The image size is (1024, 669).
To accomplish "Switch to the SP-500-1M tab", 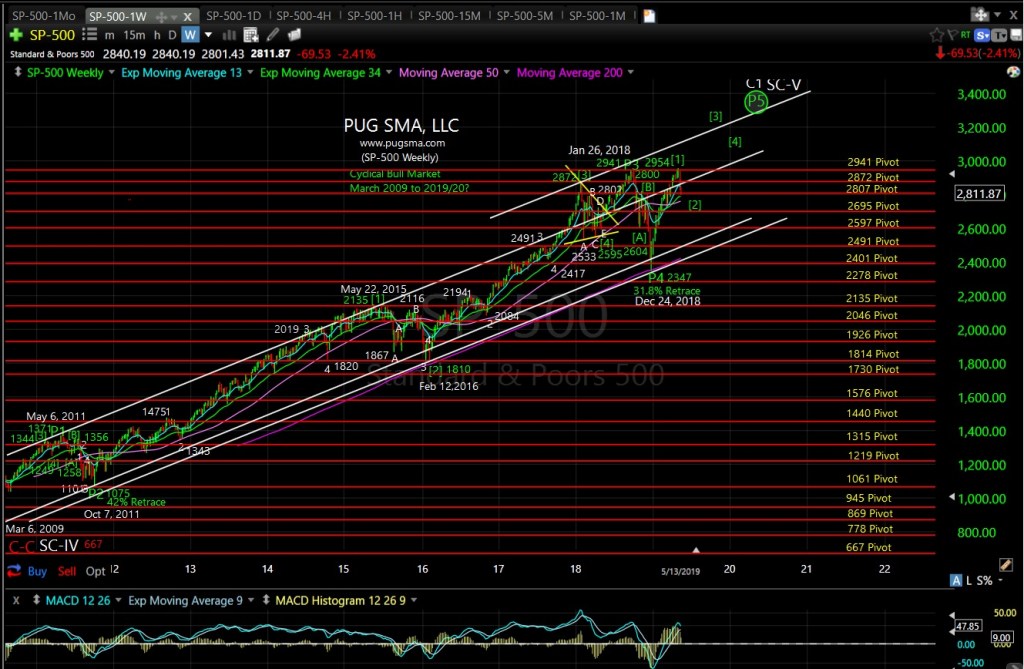I will click(x=597, y=16).
